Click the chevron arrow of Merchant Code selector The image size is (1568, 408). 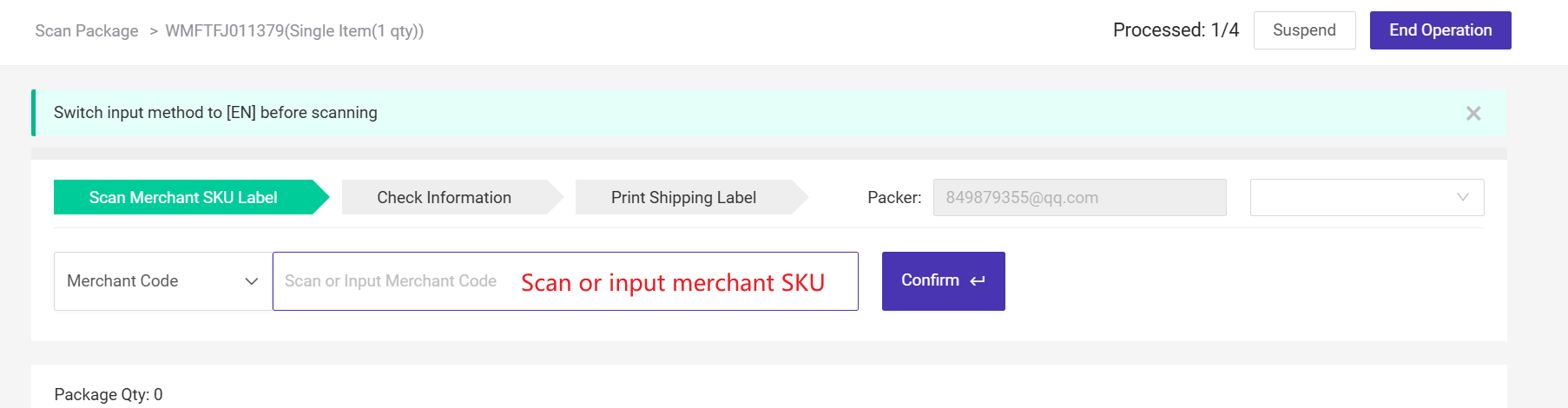(x=252, y=281)
